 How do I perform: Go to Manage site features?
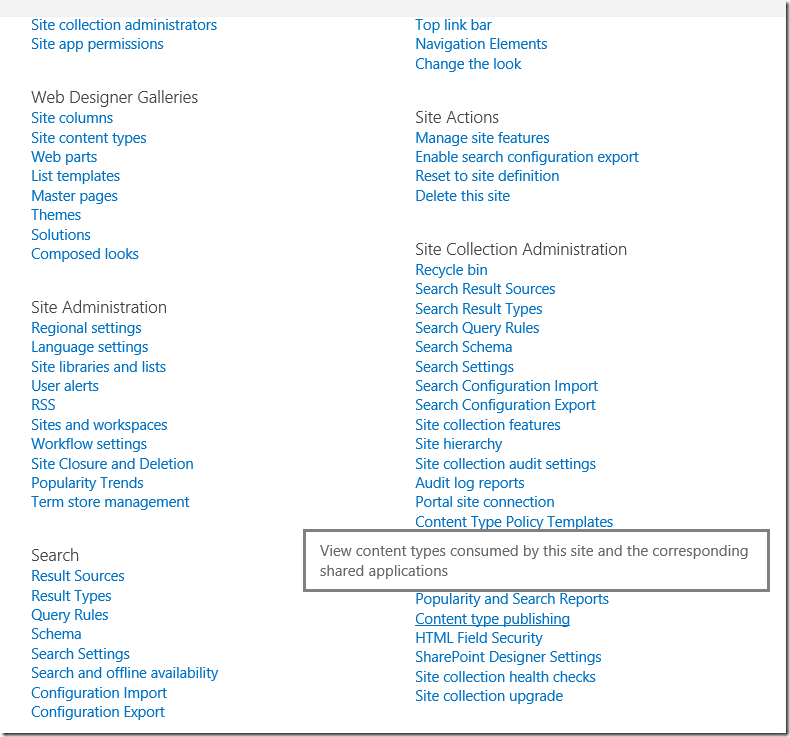click(x=482, y=138)
